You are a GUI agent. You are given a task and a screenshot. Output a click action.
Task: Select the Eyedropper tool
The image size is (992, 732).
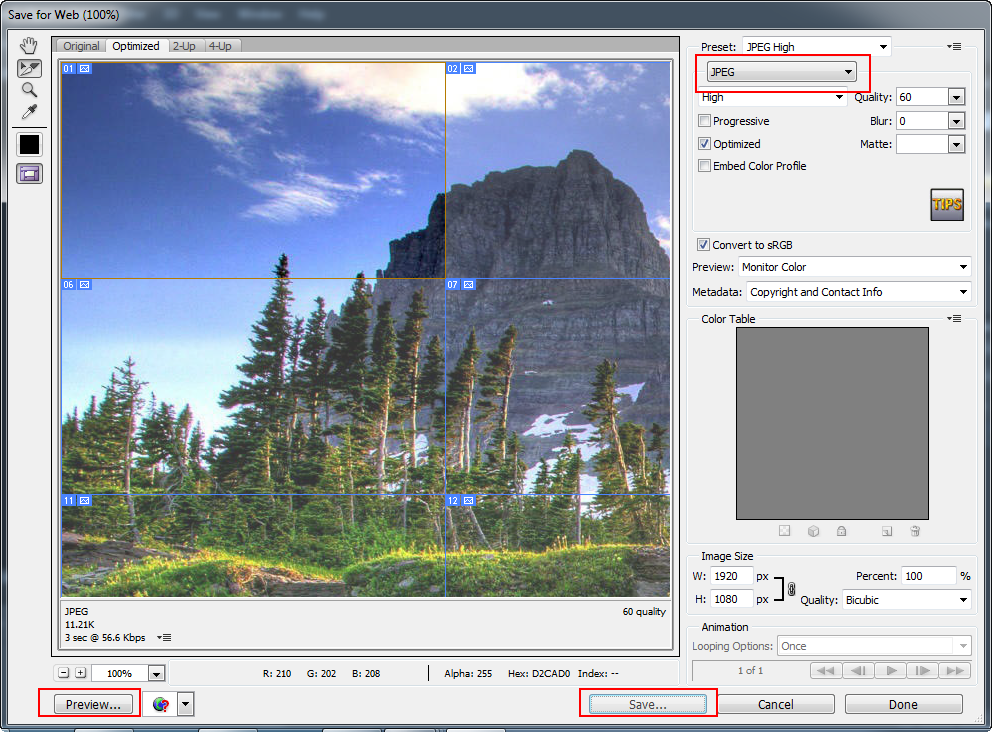point(28,113)
